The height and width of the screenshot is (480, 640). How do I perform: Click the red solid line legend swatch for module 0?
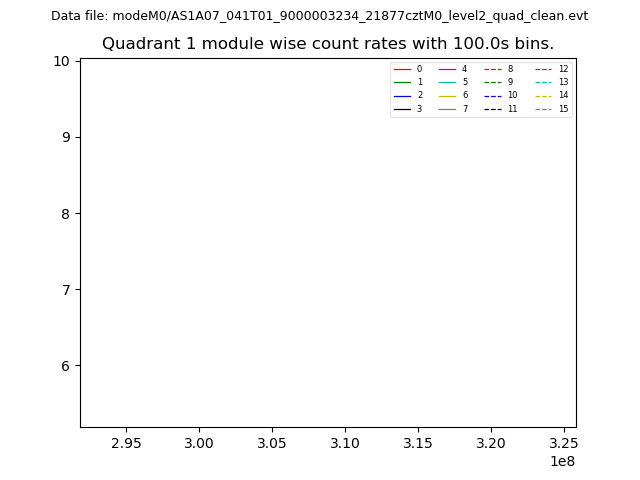(402, 69)
